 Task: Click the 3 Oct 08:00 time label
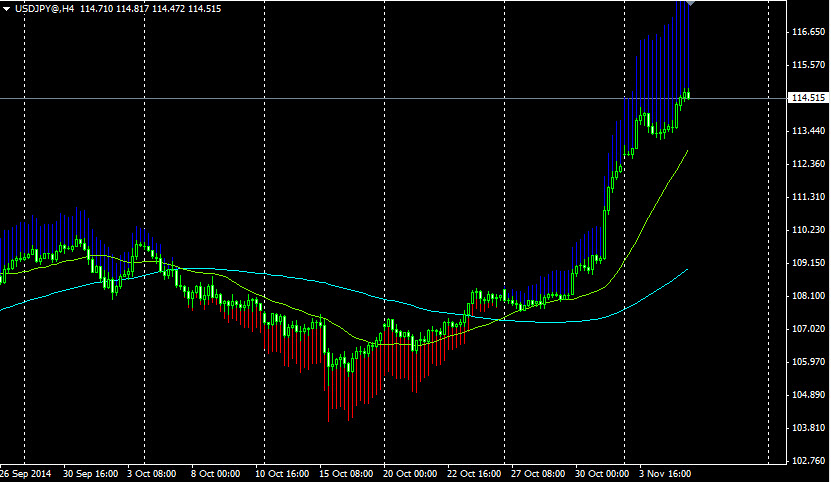152,474
